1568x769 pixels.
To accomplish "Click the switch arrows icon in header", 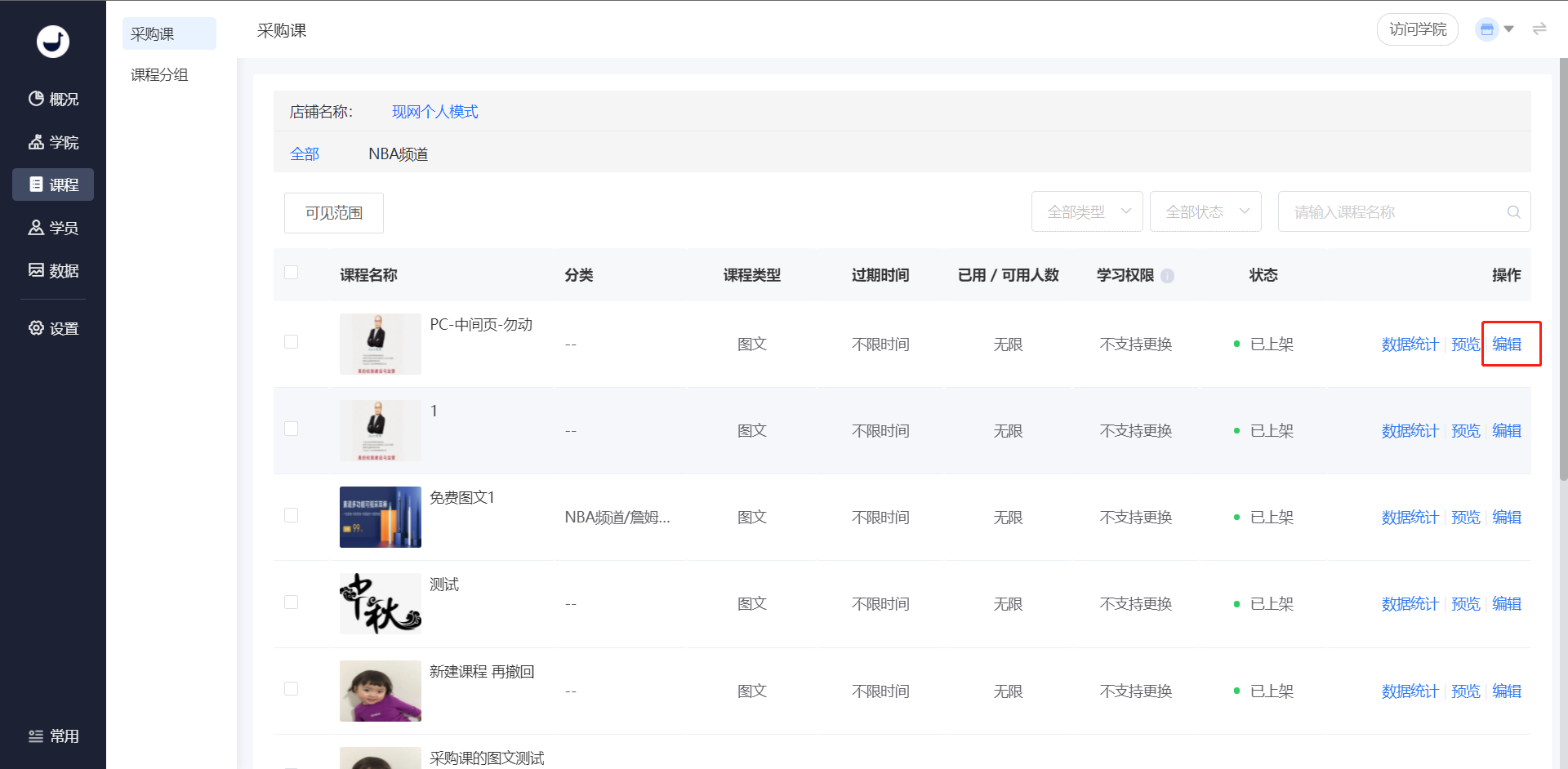I will pos(1539,29).
